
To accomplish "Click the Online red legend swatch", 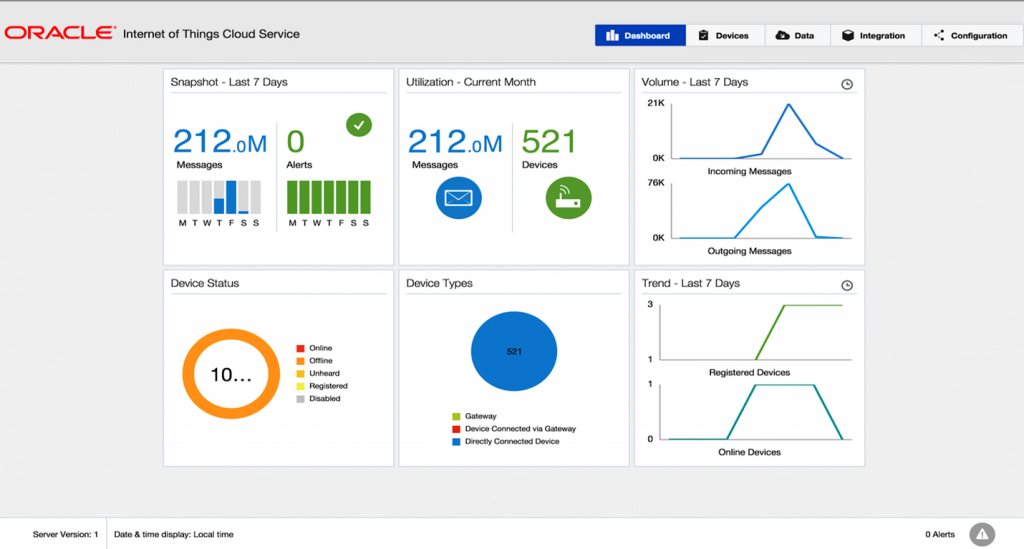I will (300, 349).
